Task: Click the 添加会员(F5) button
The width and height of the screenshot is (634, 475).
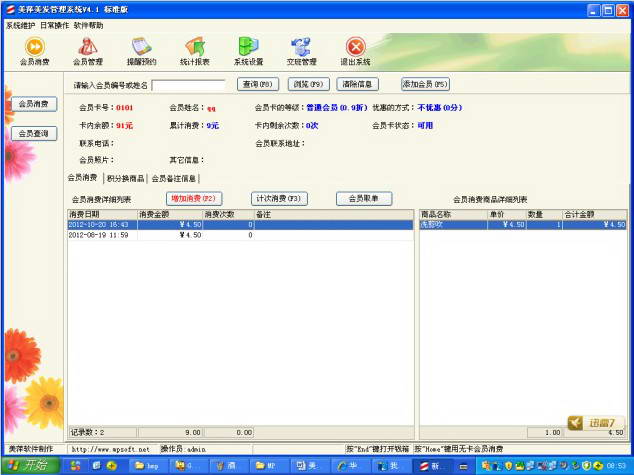Action: (425, 84)
